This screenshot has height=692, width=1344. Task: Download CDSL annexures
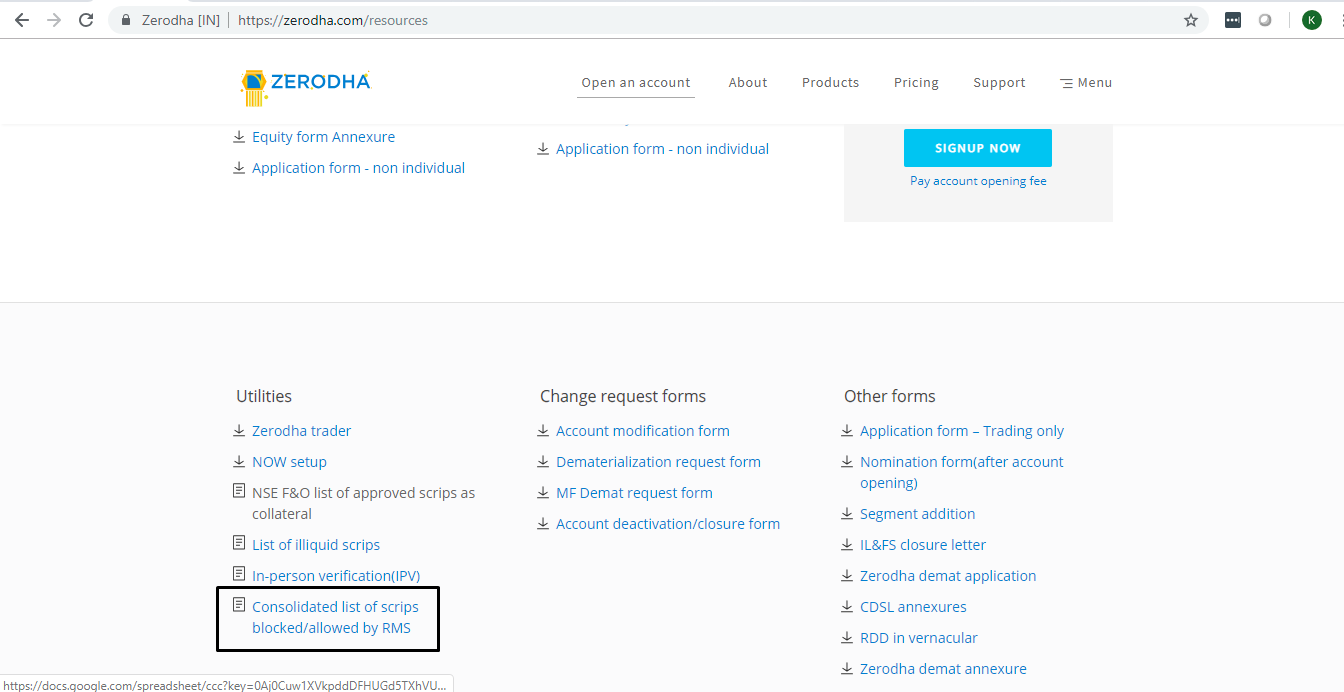pos(913,607)
